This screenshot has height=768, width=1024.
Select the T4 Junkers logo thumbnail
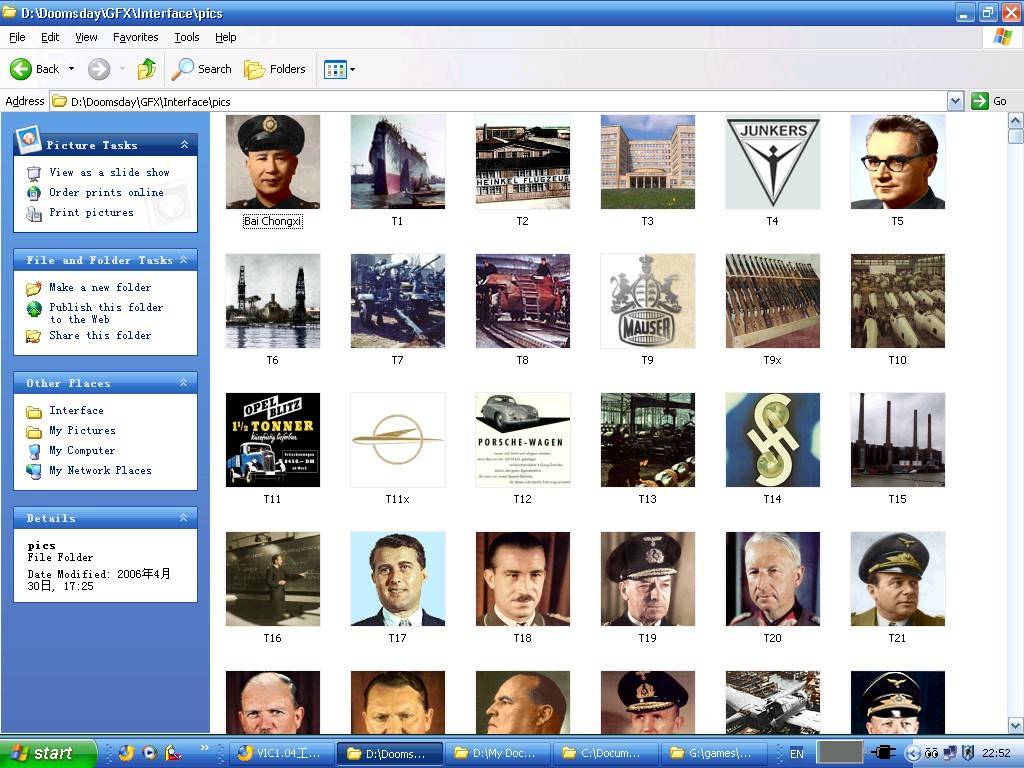pyautogui.click(x=772, y=162)
